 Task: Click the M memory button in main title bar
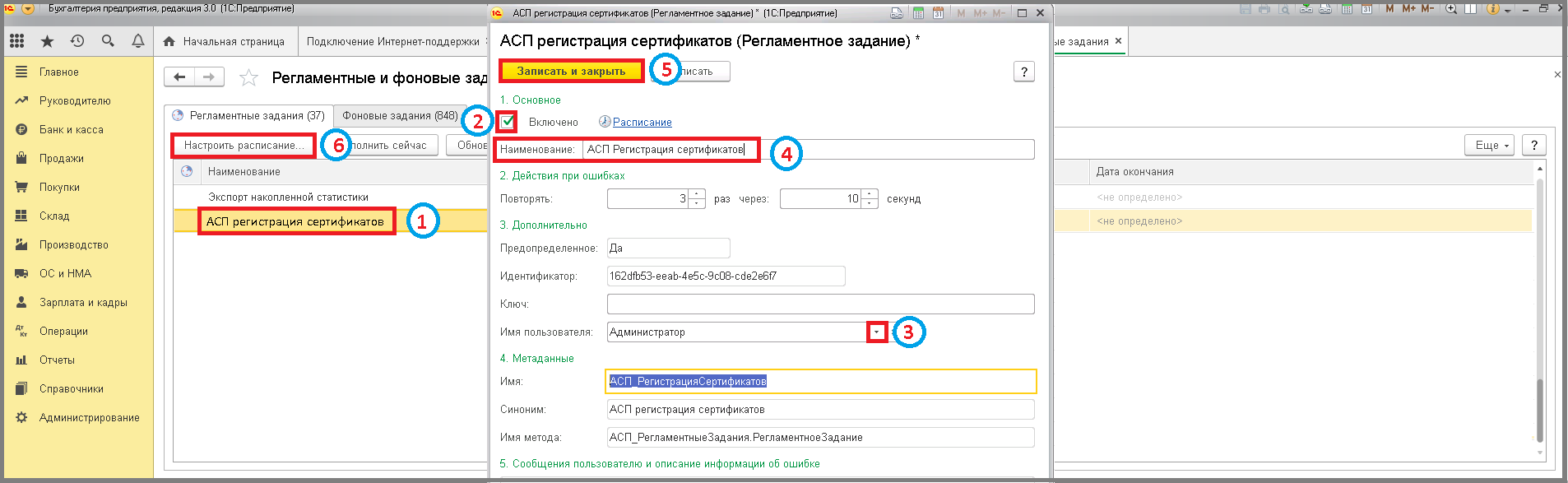[x=1389, y=9]
